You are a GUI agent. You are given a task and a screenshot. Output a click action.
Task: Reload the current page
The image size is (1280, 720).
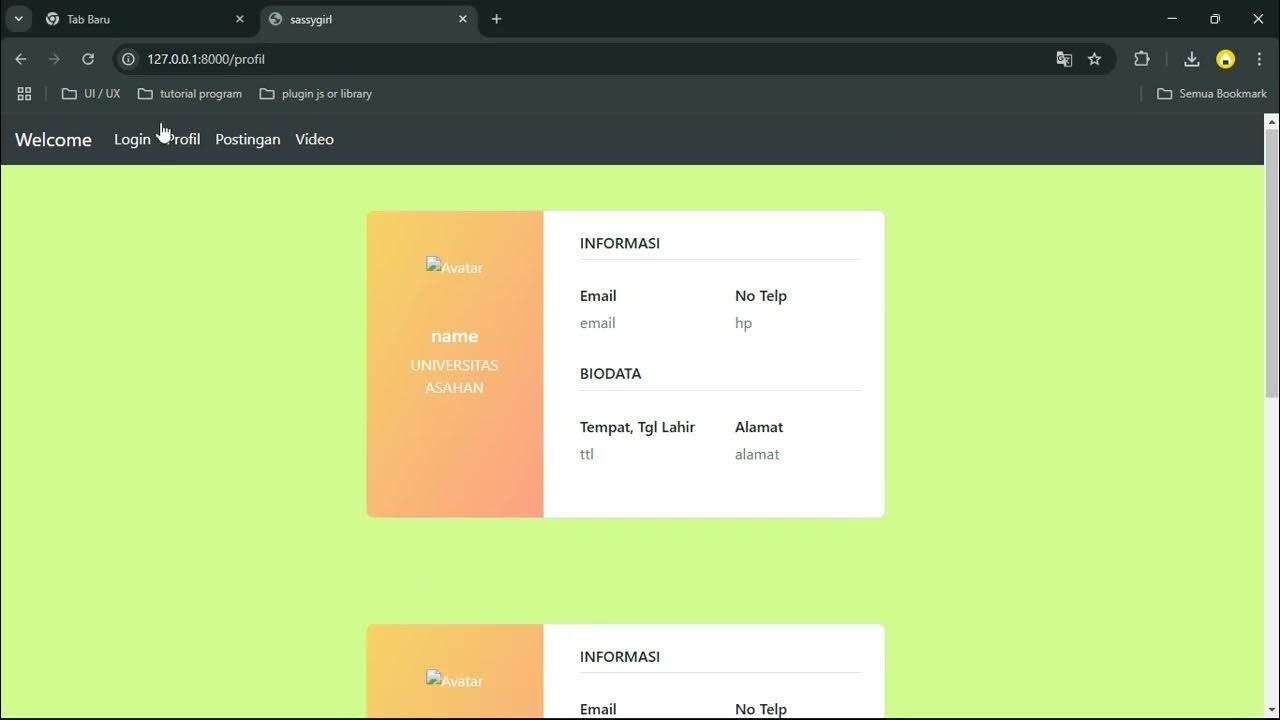click(x=88, y=59)
